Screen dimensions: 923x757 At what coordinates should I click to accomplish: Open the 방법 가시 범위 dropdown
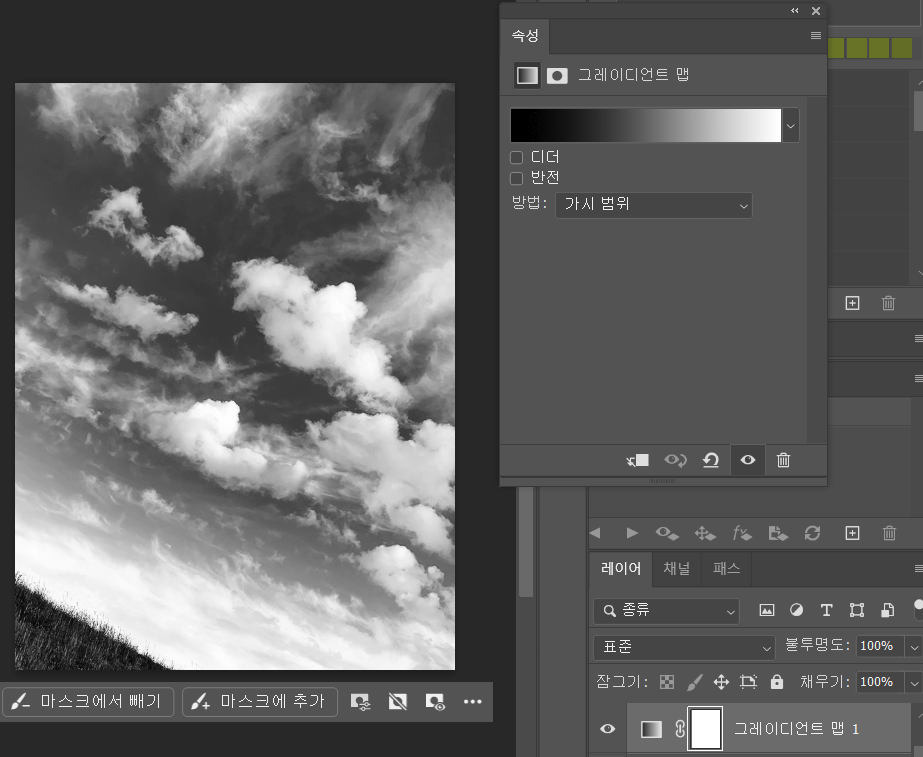click(x=653, y=205)
